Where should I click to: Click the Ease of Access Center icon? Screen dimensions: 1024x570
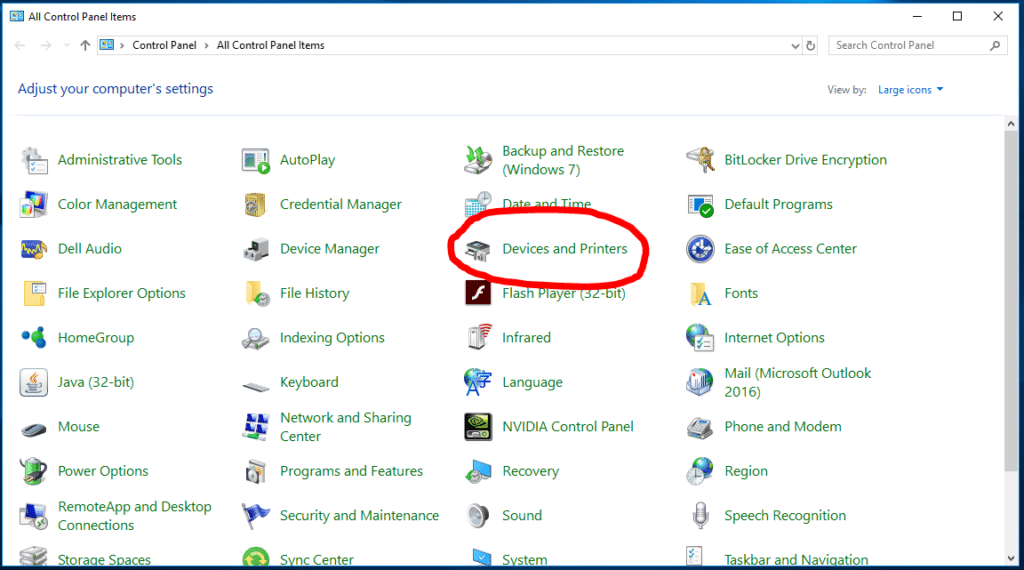pos(701,249)
